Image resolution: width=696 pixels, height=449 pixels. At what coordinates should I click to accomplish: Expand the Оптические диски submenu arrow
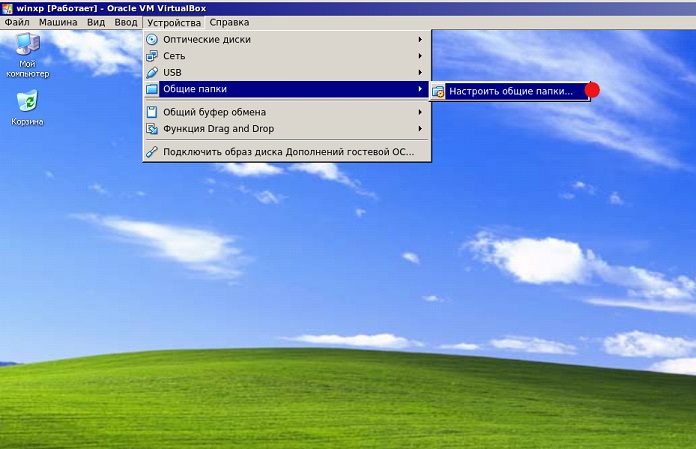420,39
